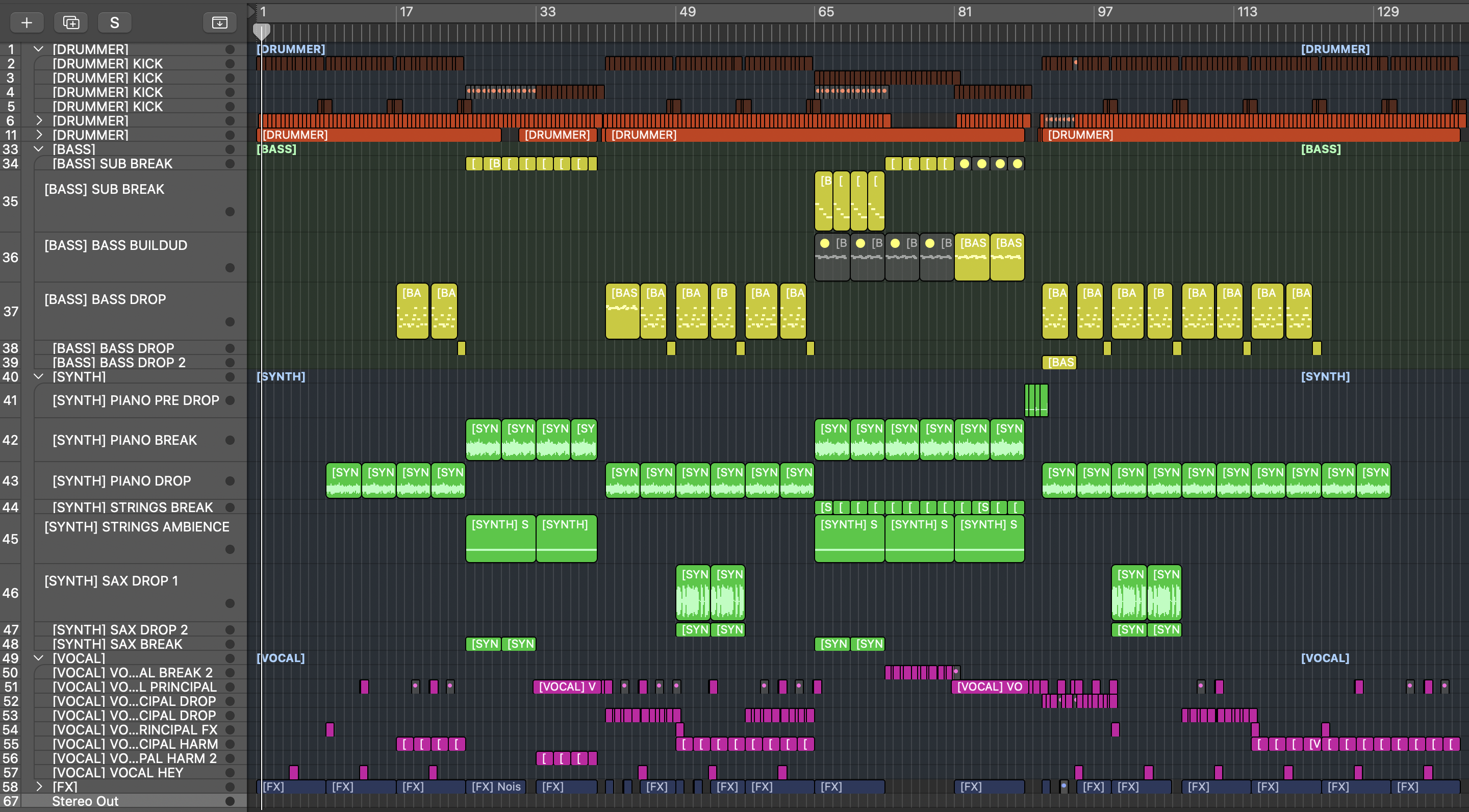Toggle the dot on Stereo Out track
Image resolution: width=1469 pixels, height=812 pixels.
230,801
